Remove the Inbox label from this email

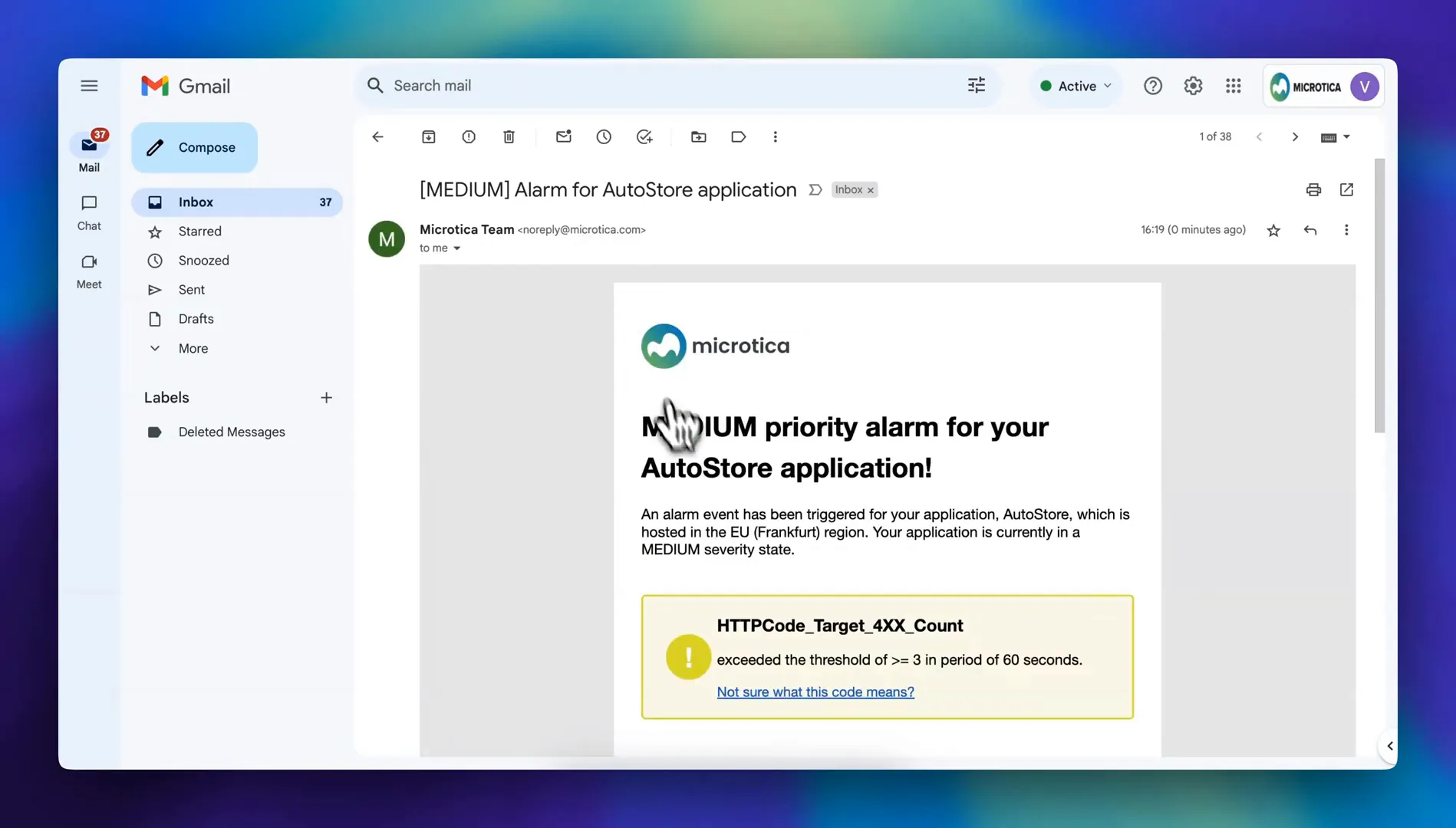[871, 190]
